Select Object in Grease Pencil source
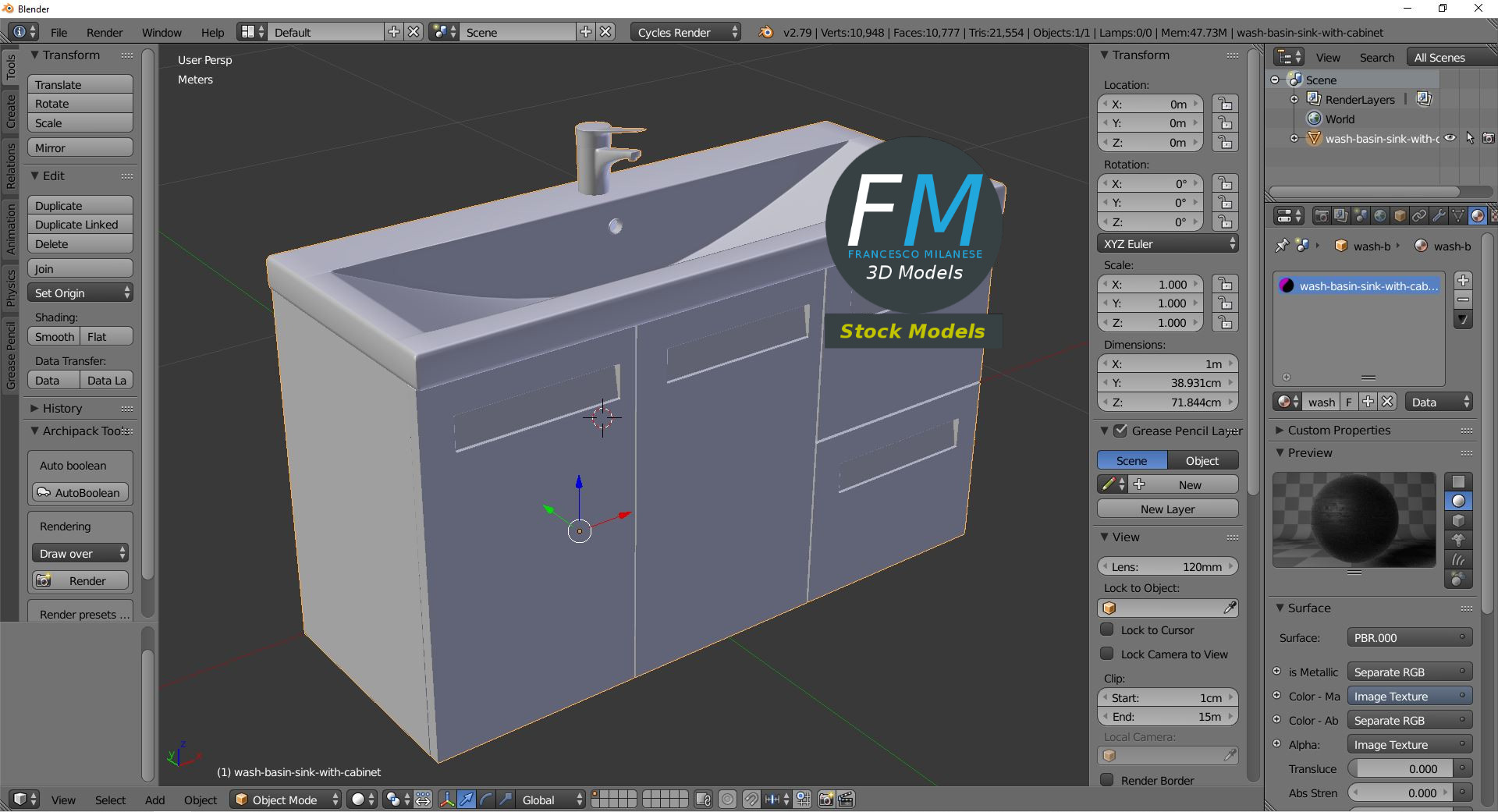Viewport: 1498px width, 812px height. click(x=1202, y=461)
